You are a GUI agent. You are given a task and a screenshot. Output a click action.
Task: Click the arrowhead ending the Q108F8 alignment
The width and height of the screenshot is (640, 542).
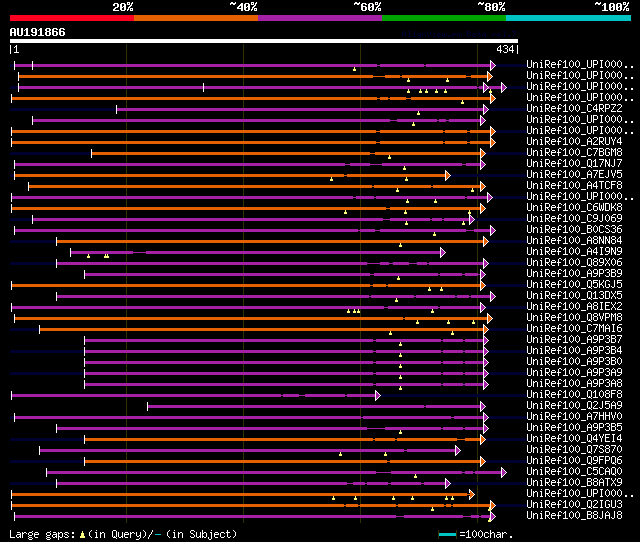[x=378, y=395]
